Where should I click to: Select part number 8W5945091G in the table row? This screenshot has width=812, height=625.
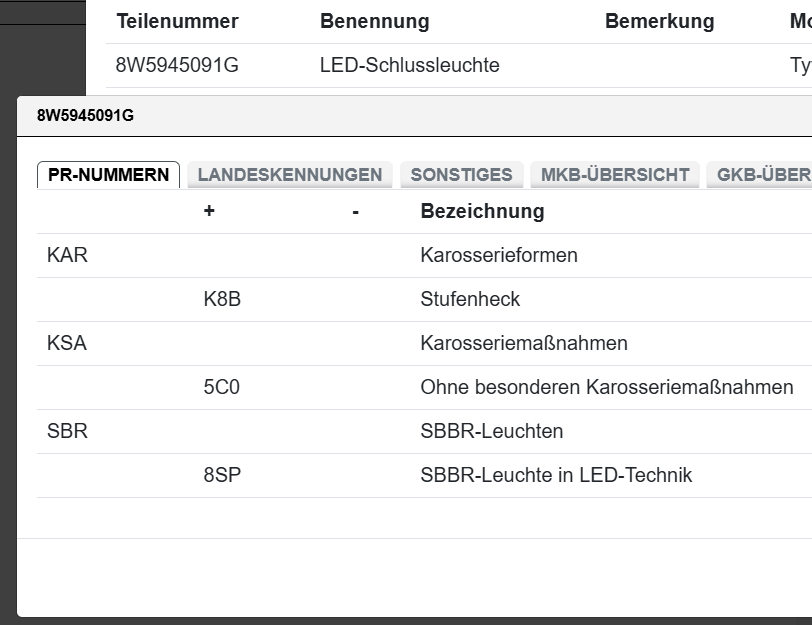tap(177, 66)
